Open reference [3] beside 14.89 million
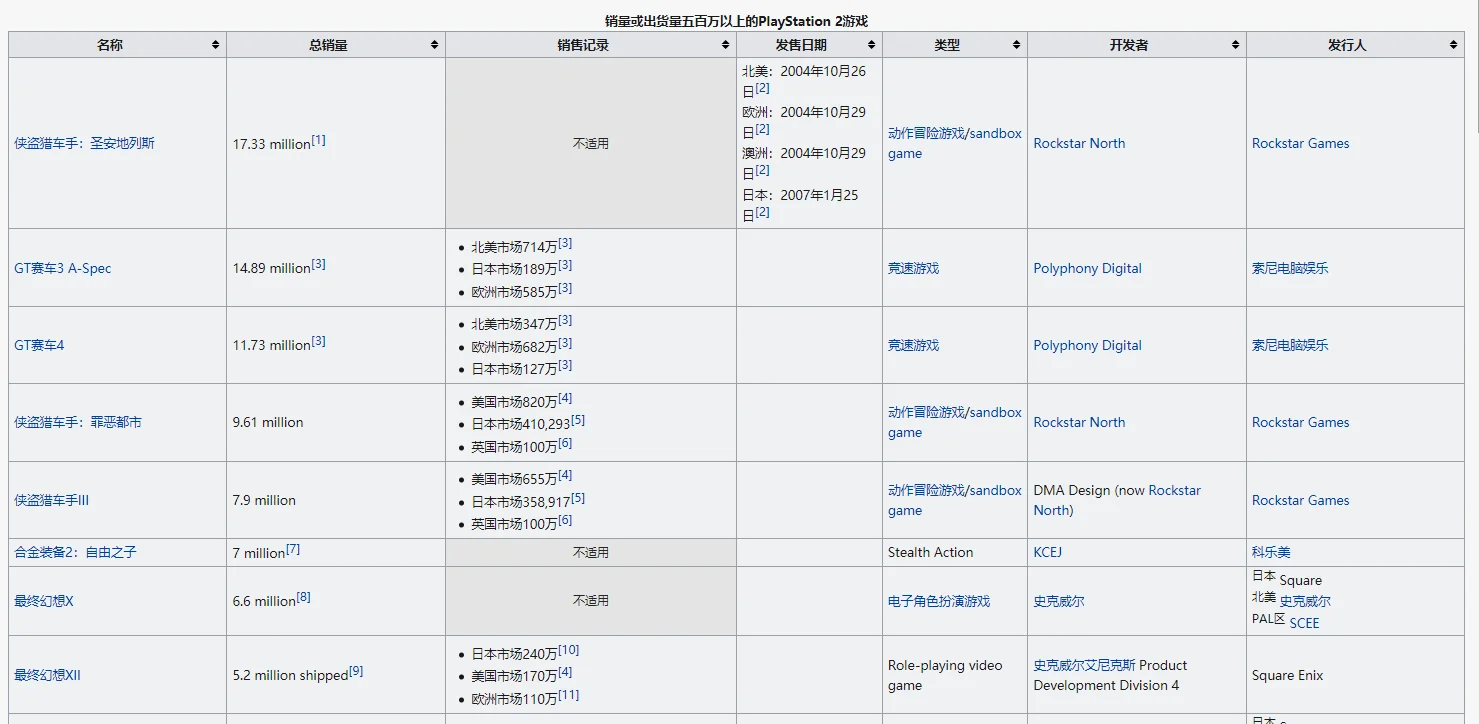The height and width of the screenshot is (724, 1479). pos(318,264)
